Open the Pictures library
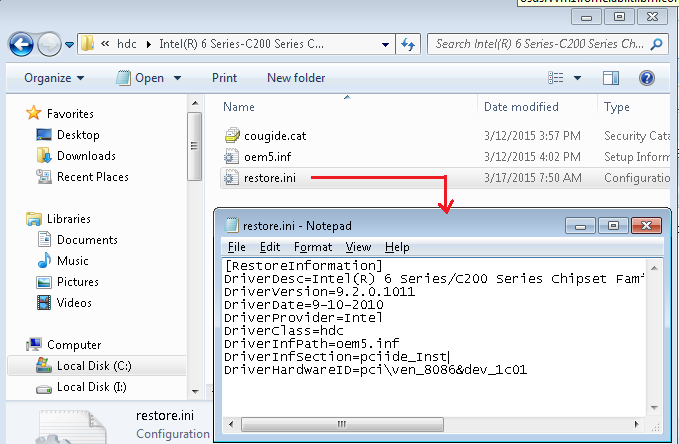Image resolution: width=679 pixels, height=444 pixels. (x=78, y=282)
